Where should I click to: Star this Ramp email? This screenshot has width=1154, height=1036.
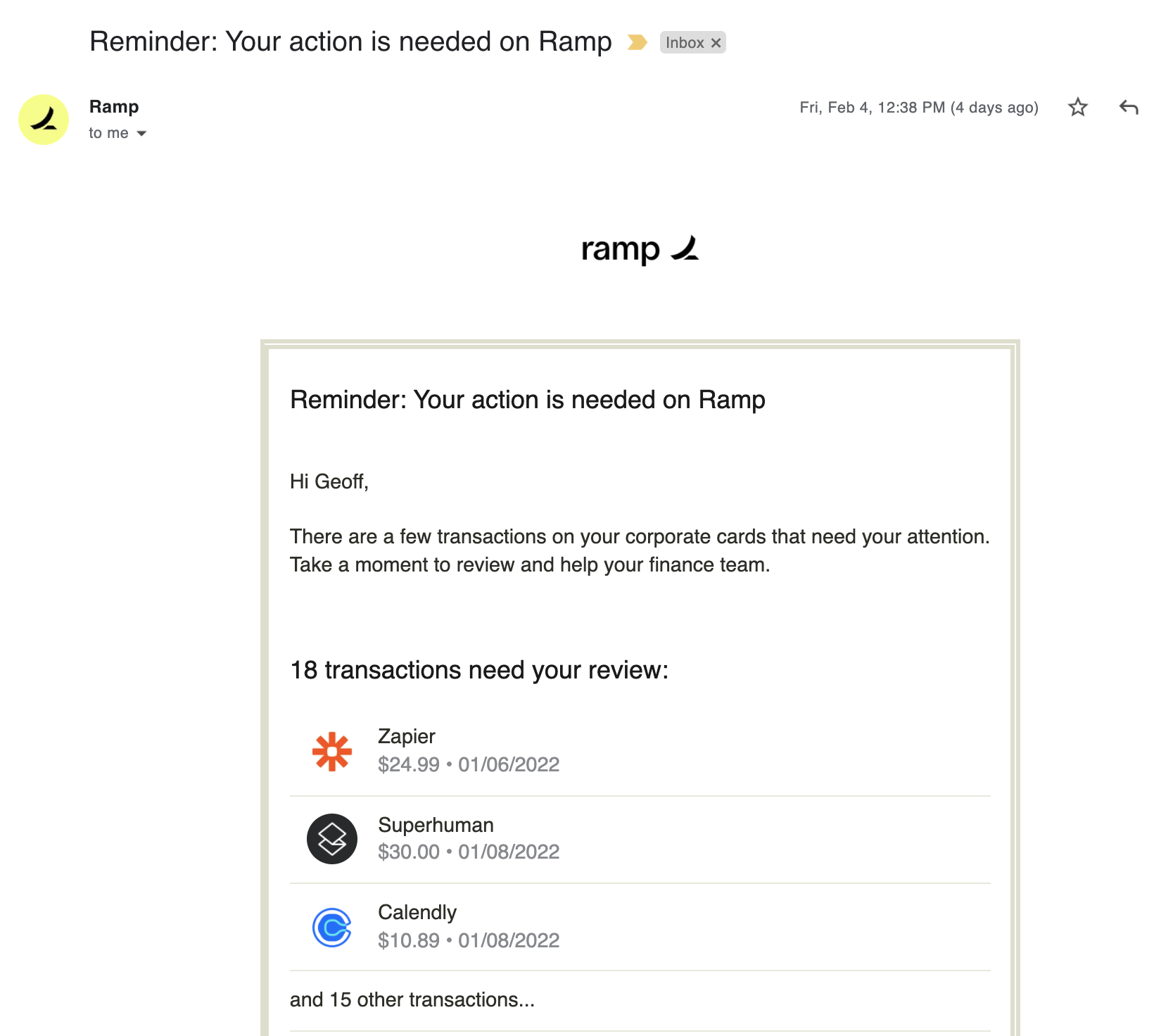click(x=1077, y=107)
